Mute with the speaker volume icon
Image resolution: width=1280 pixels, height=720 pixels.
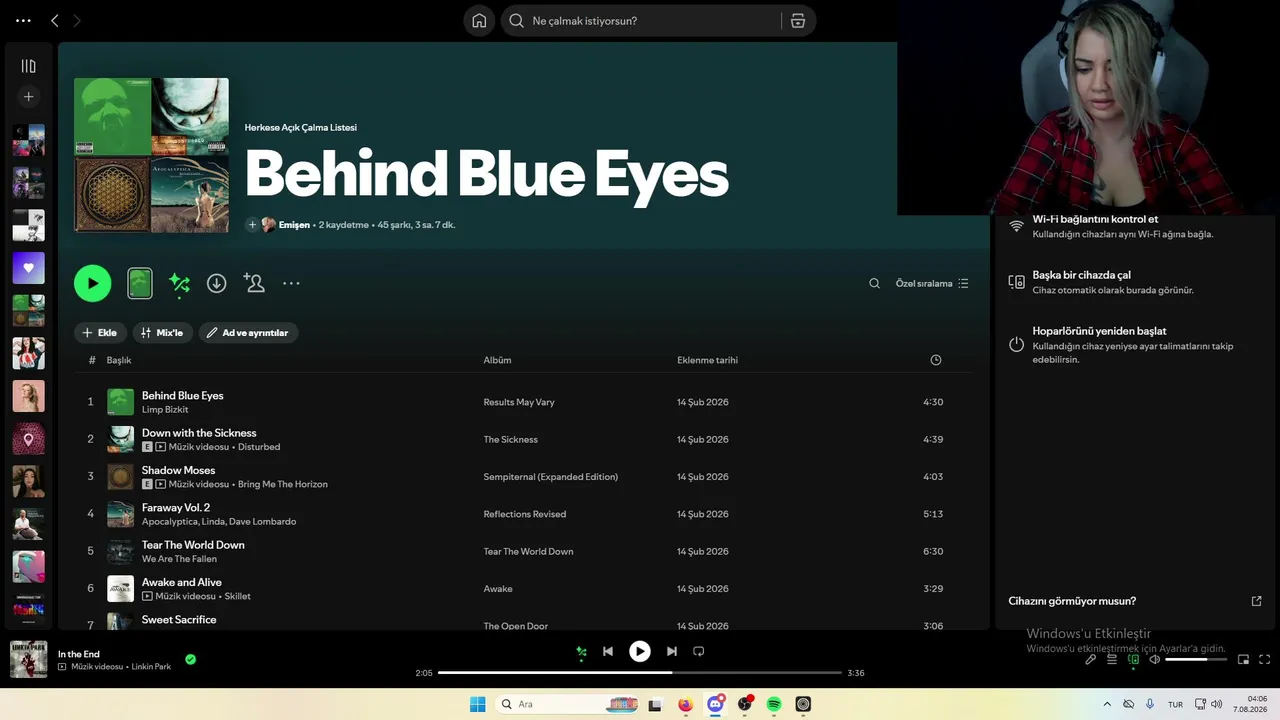point(1154,659)
